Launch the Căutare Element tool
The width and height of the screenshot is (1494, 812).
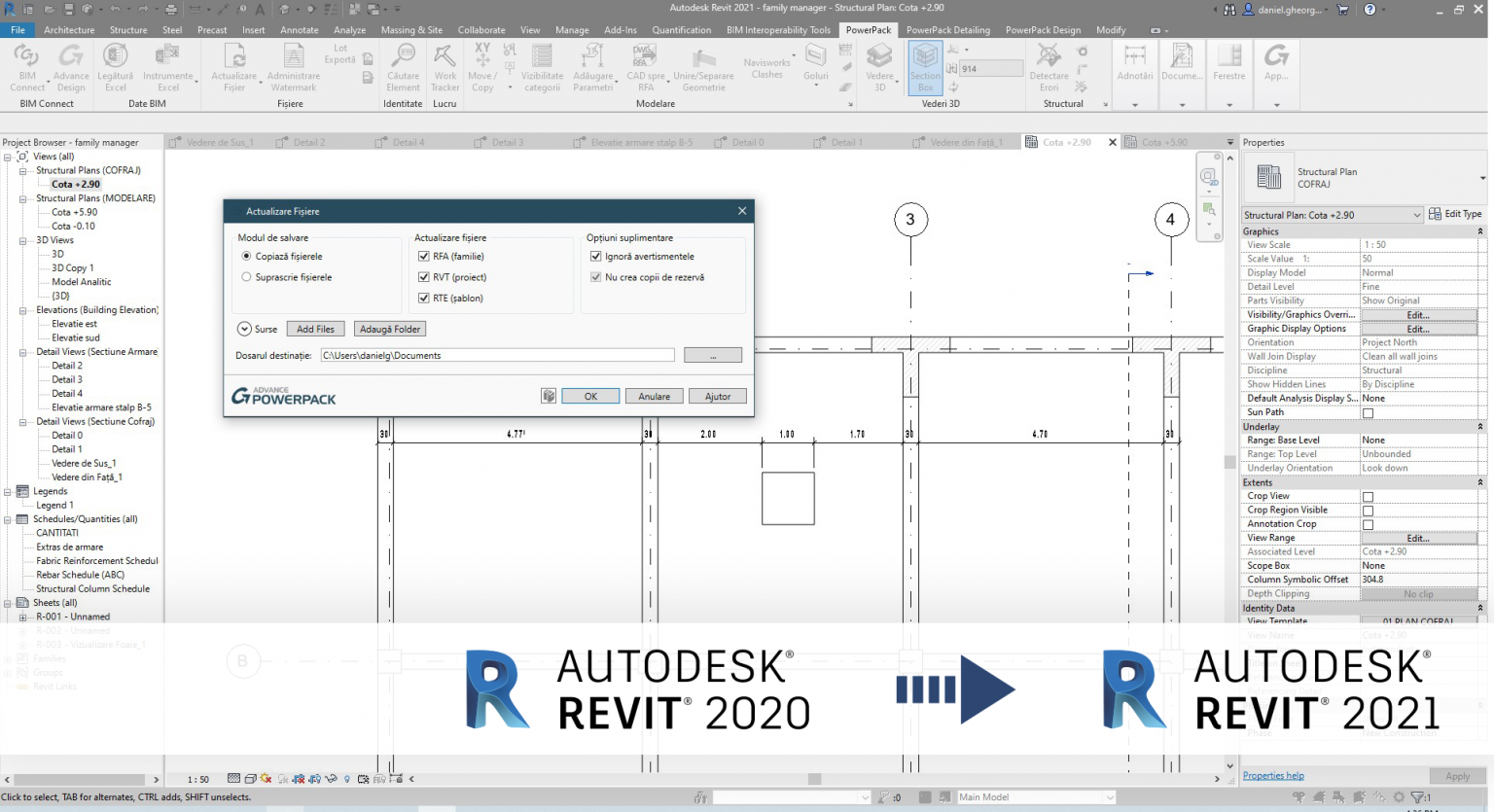(x=404, y=68)
